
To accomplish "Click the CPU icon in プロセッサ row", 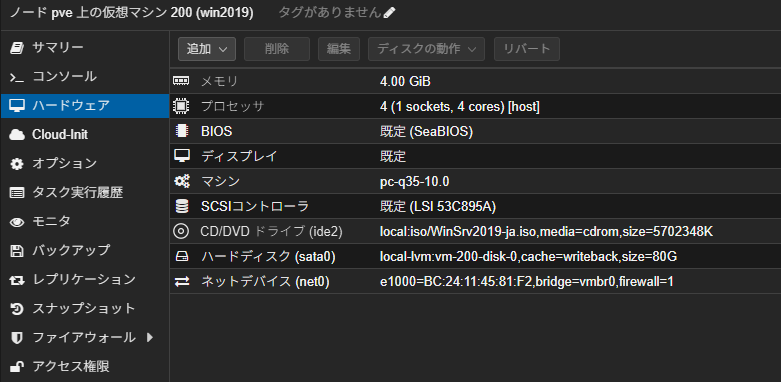I will 181,106.
